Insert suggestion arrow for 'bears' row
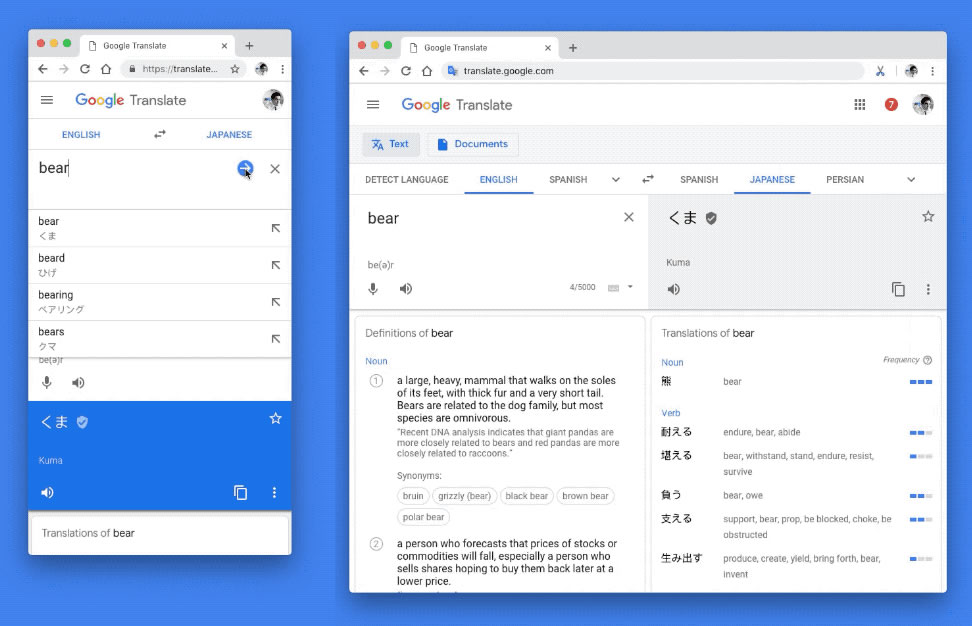 point(276,338)
